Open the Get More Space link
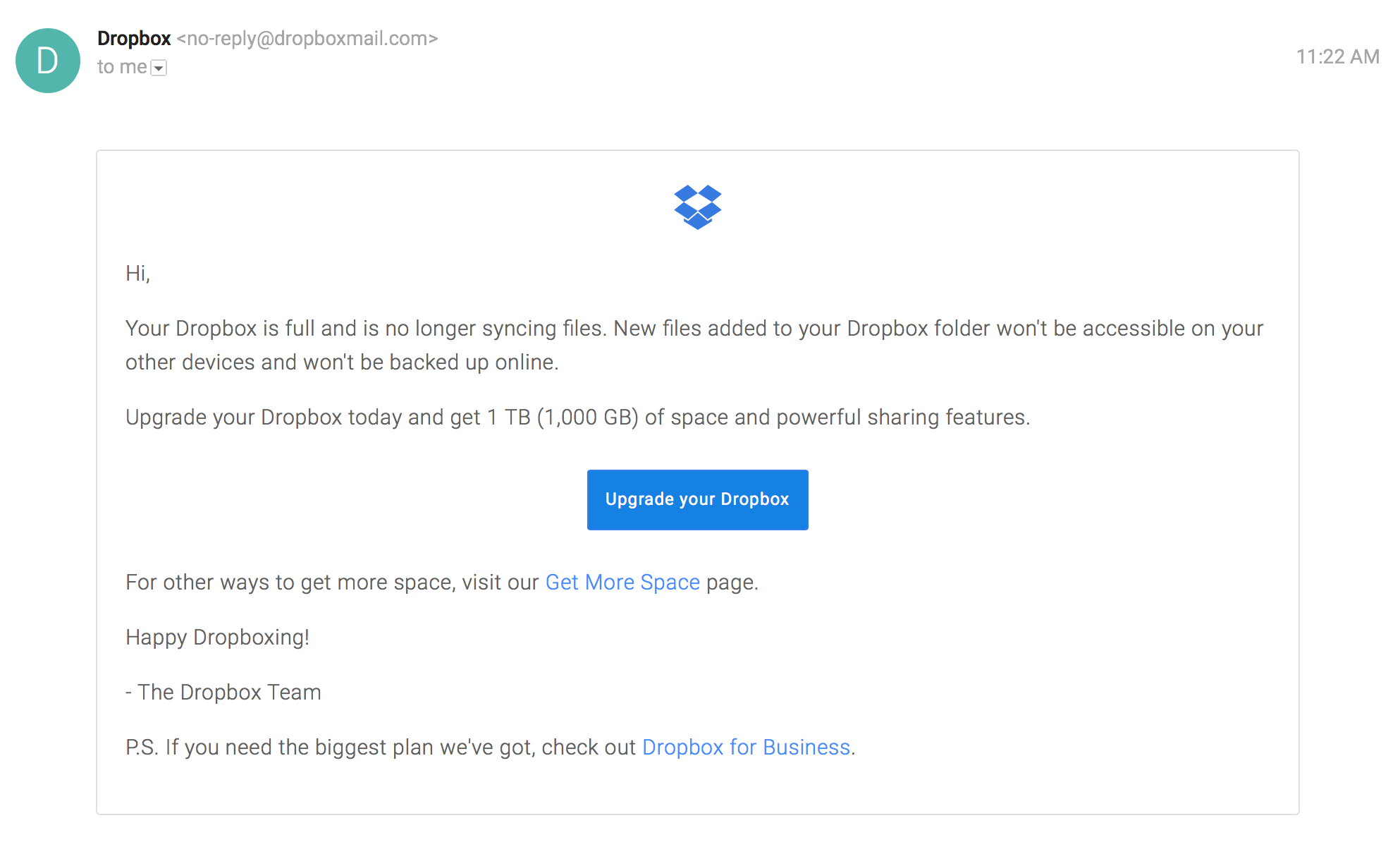The image size is (1400, 866). 622,582
